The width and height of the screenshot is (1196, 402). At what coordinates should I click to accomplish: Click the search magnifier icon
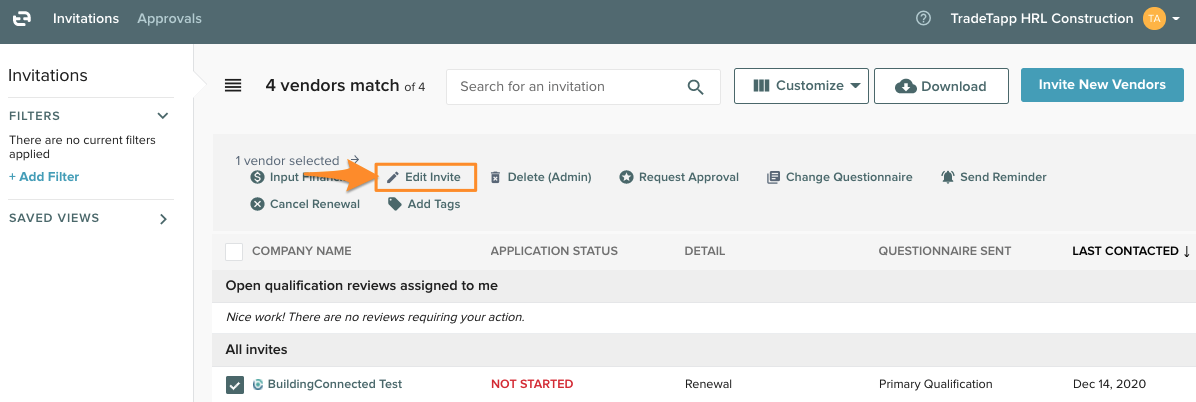[x=696, y=87]
